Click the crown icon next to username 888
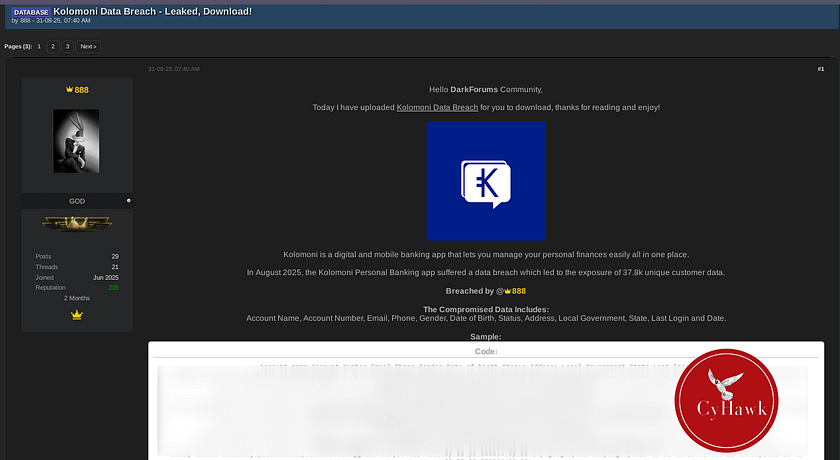This screenshot has width=840, height=460. tap(69, 89)
